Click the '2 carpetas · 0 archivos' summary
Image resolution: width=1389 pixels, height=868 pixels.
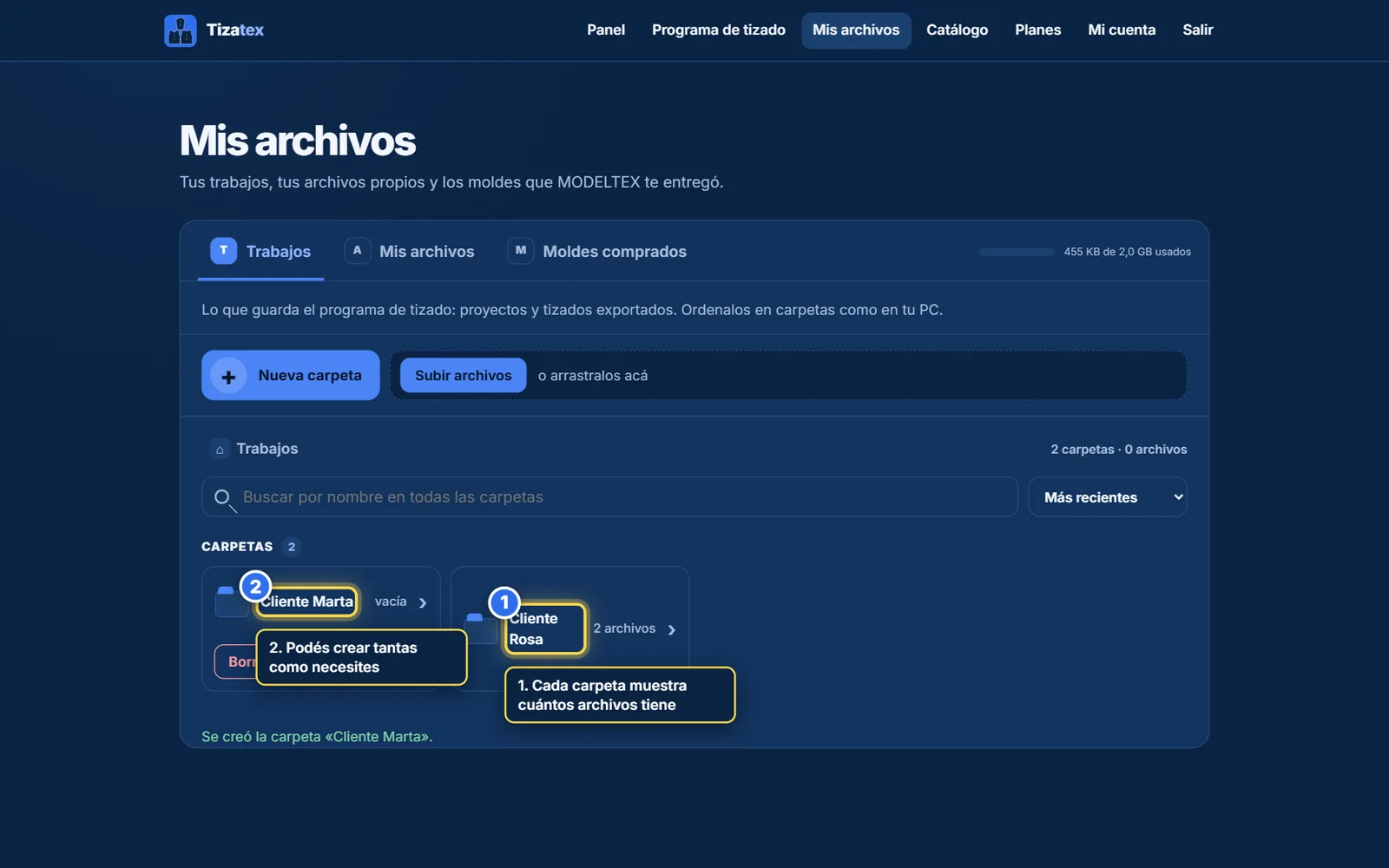point(1118,450)
